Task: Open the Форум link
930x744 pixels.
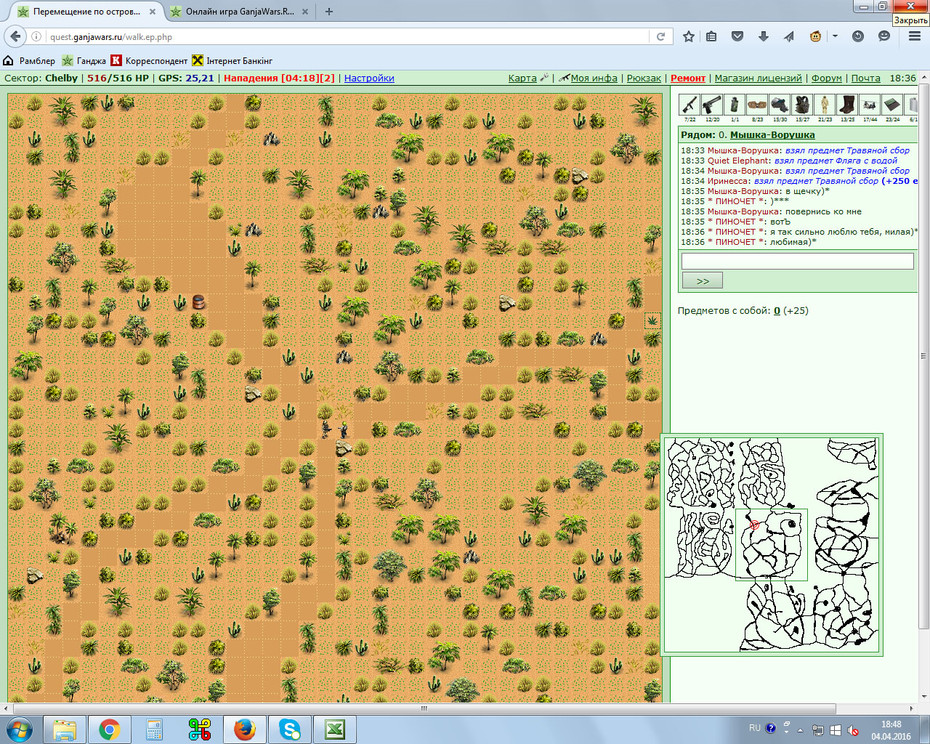Action: coord(826,78)
